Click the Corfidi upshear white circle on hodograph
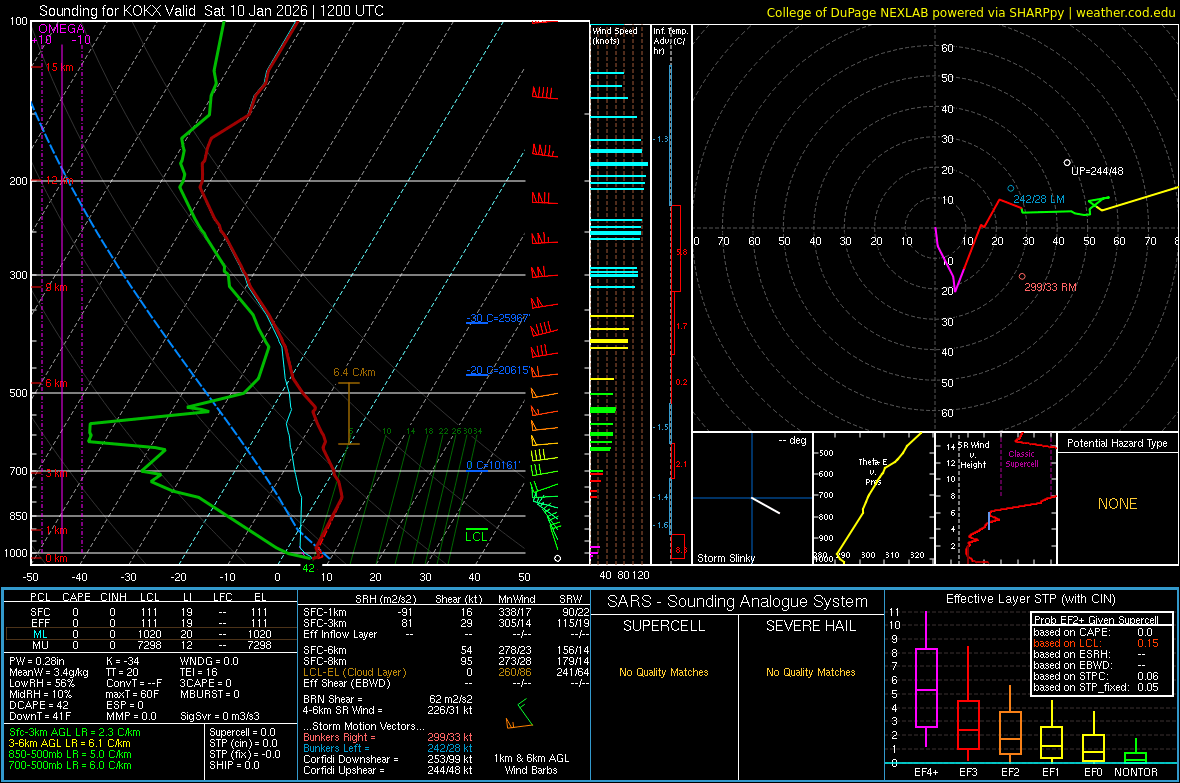This screenshot has width=1180, height=783. [1067, 163]
